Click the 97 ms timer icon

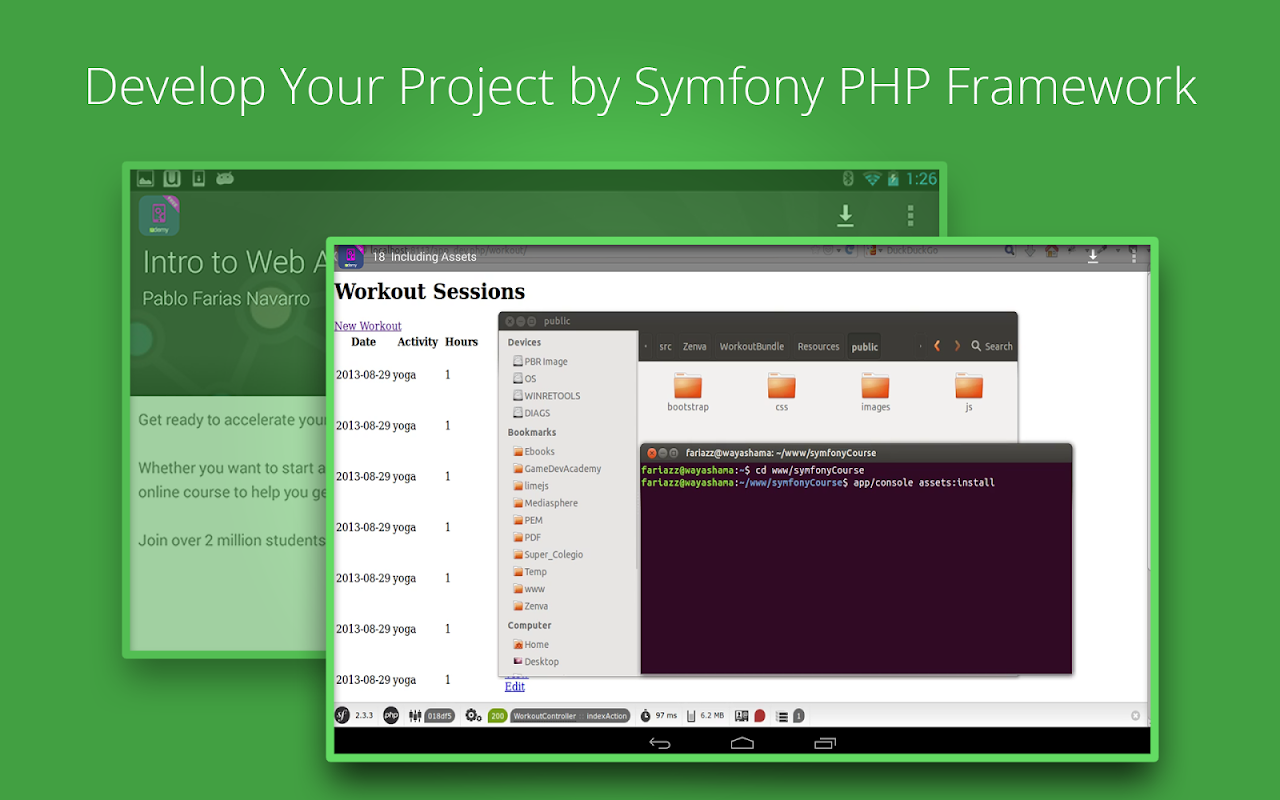(x=646, y=716)
